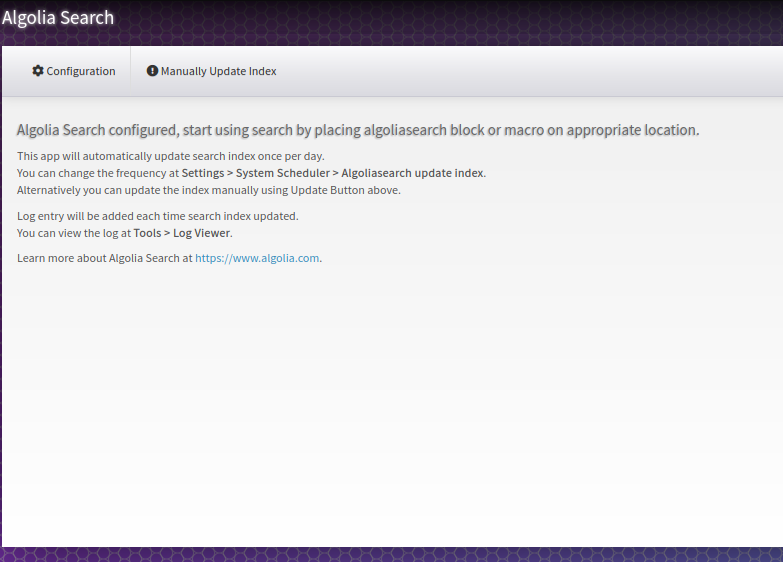Image resolution: width=783 pixels, height=562 pixels.
Task: Click the 'Tools > Log Viewer' text
Action: (x=182, y=233)
